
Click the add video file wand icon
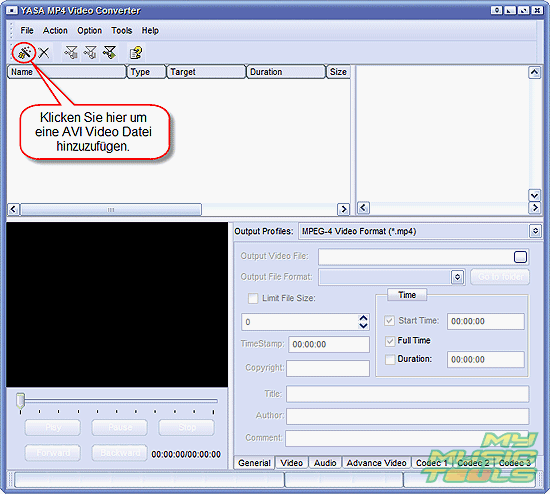pyautogui.click(x=25, y=53)
